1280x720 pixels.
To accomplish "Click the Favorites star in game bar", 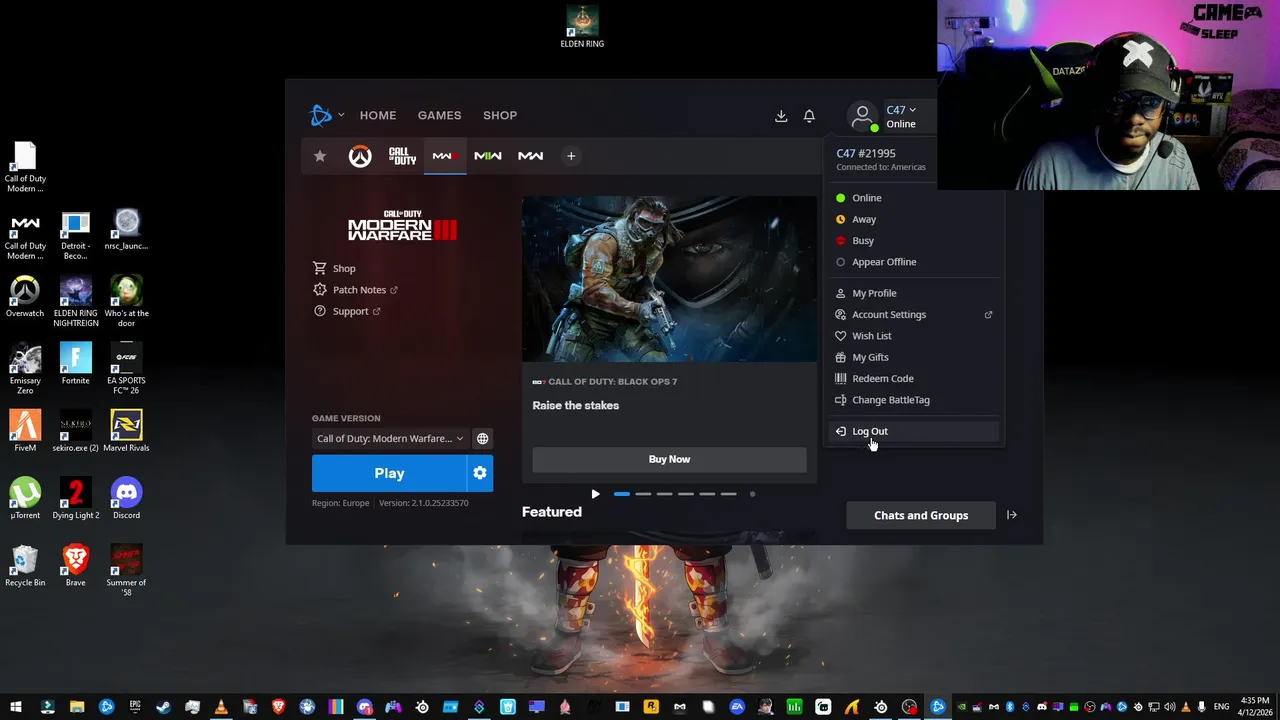I will pyautogui.click(x=320, y=156).
